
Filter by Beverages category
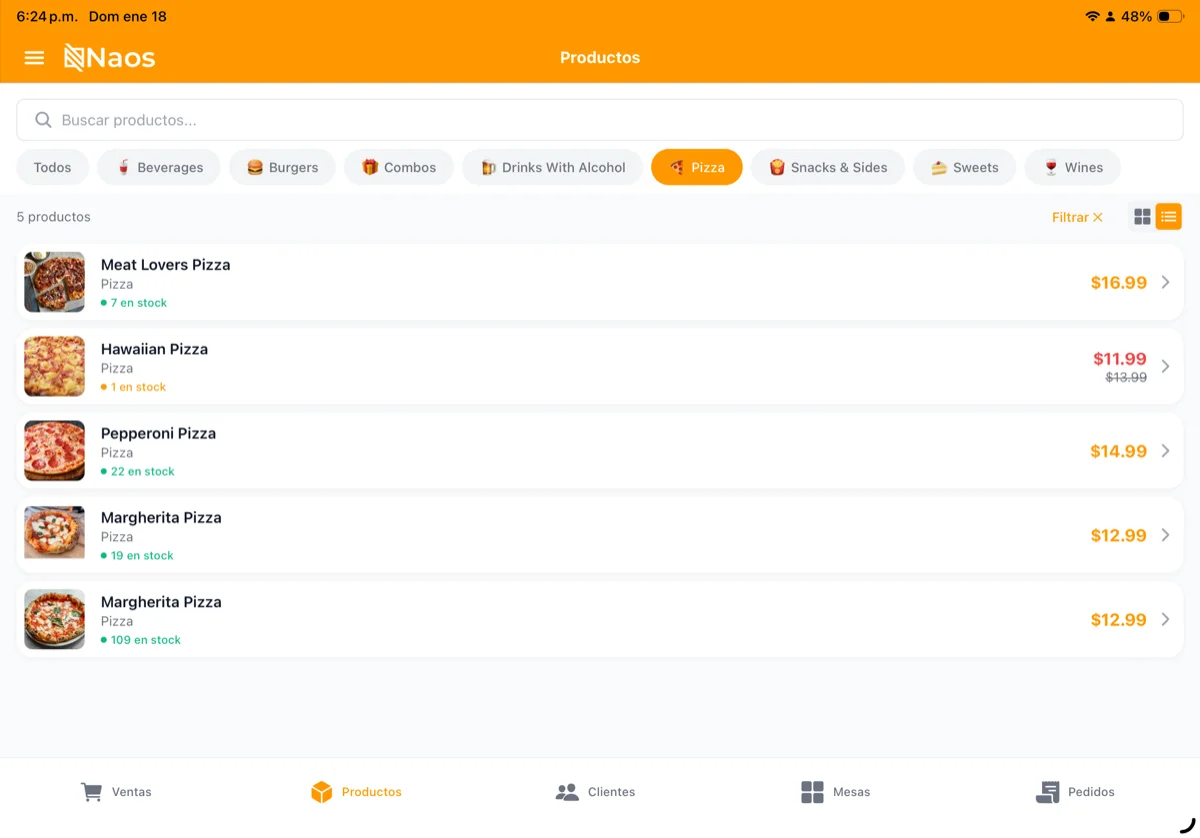[159, 168]
